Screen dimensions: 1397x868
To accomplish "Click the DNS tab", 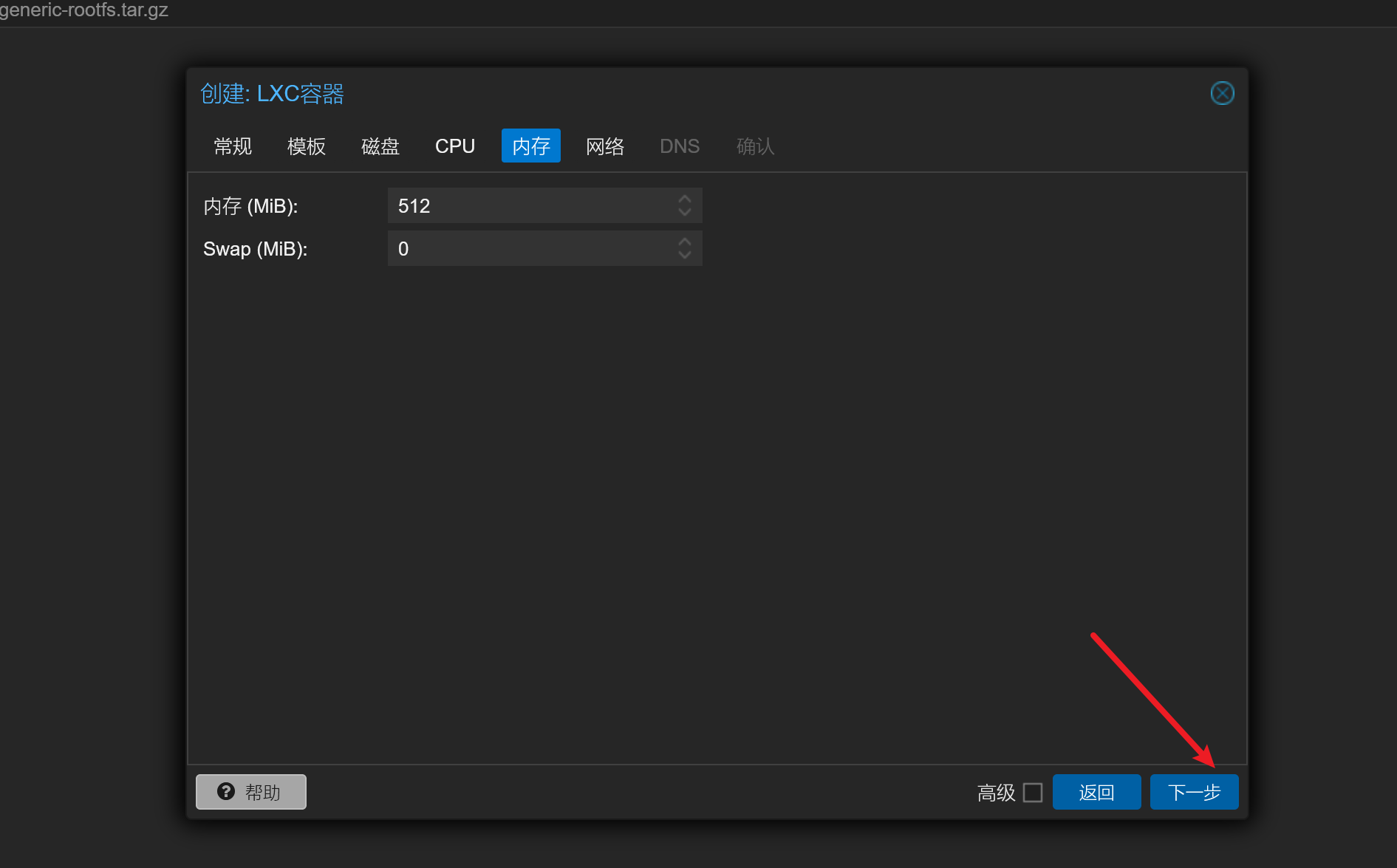I will point(680,146).
